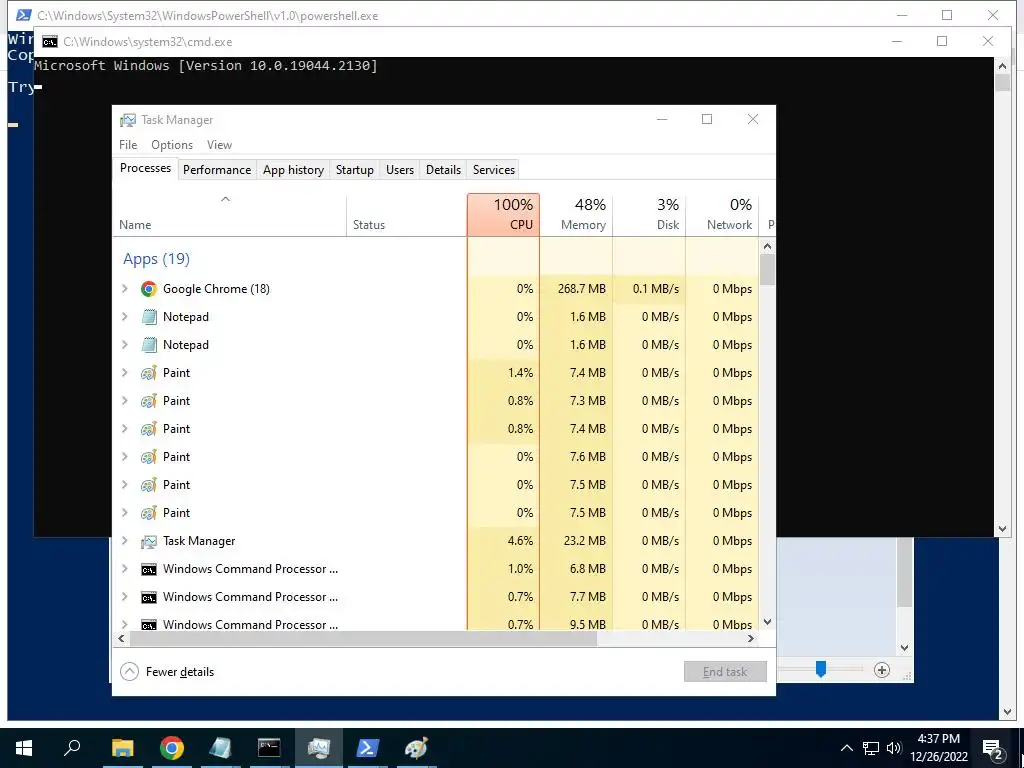Viewport: 1024px width, 768px height.
Task: Select Task Manager 23.2 MB memory cell
Action: [x=576, y=541]
